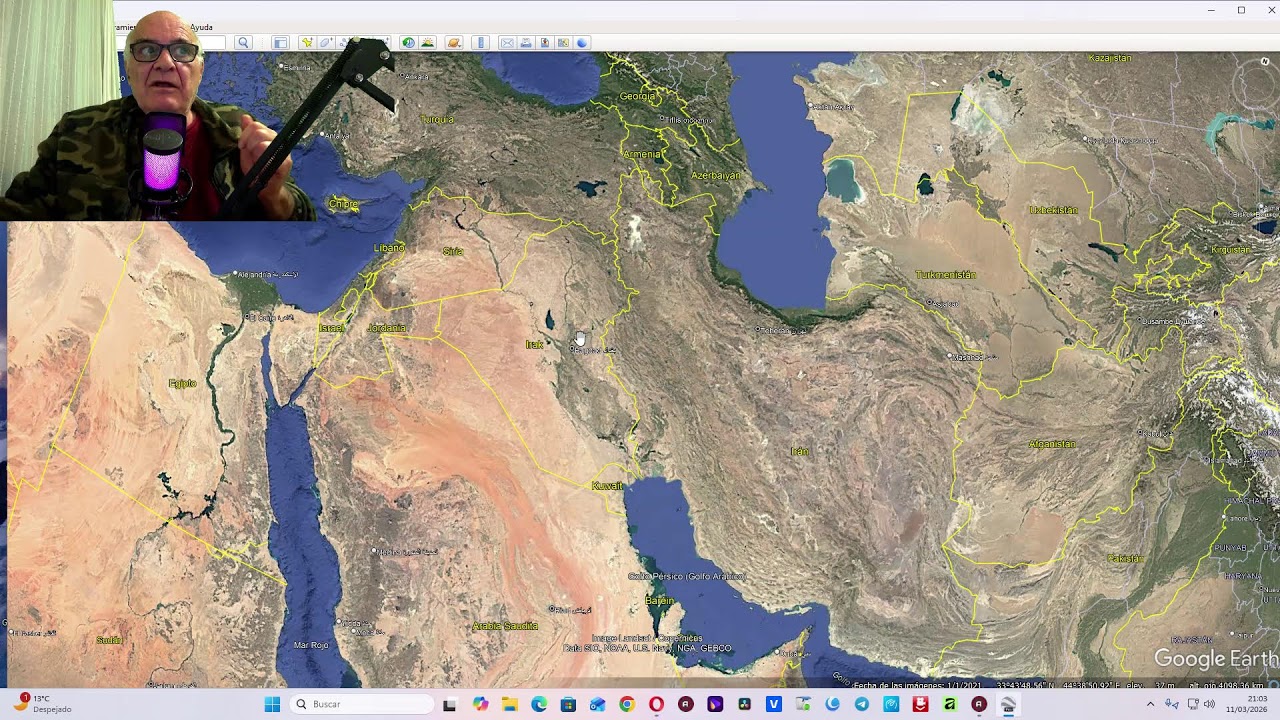Screen dimensions: 1280x720
Task: Open the weather widget showing 13°C
Action: pyautogui.click(x=40, y=704)
